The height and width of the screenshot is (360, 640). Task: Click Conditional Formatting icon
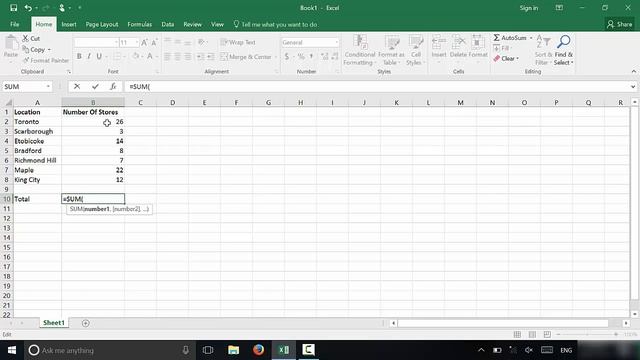point(360,42)
